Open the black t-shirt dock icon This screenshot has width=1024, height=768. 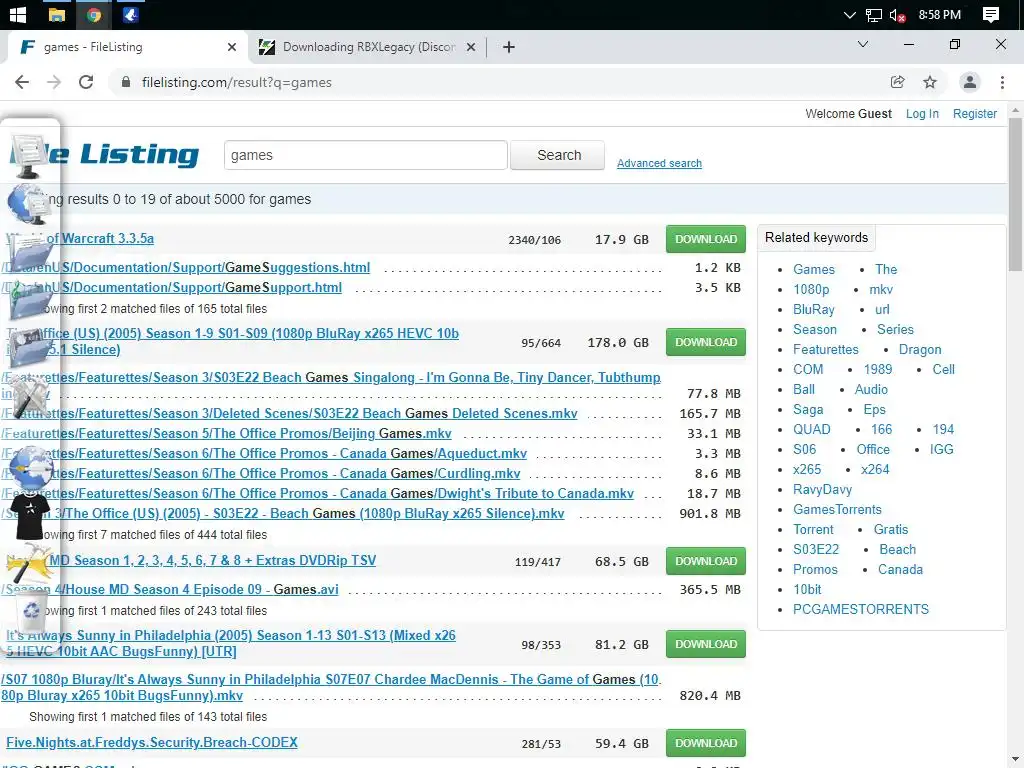29,516
